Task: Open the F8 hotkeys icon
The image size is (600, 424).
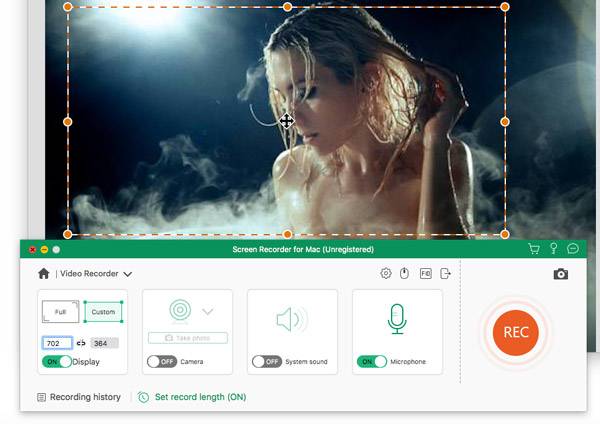Action: pyautogui.click(x=426, y=273)
